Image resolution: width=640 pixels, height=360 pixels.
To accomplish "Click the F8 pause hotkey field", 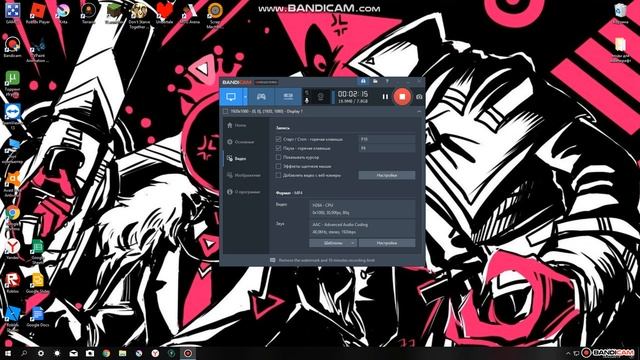I will (387, 148).
